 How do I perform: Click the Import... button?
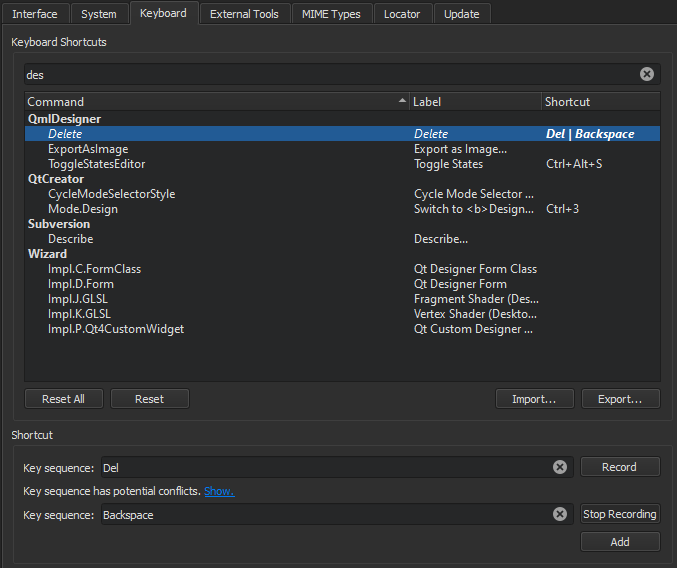[x=534, y=399]
